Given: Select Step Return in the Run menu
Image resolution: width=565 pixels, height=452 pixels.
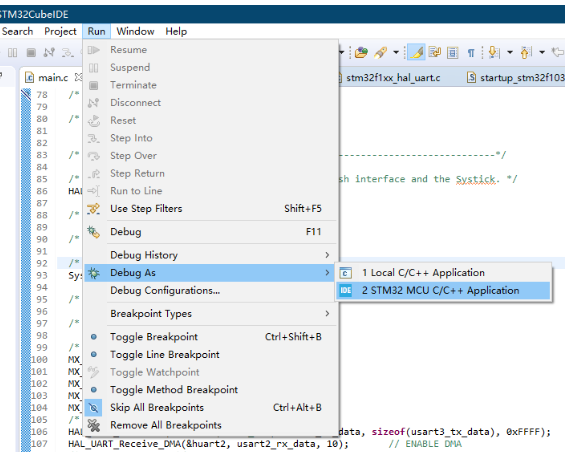Looking at the screenshot, I should [x=210, y=173].
